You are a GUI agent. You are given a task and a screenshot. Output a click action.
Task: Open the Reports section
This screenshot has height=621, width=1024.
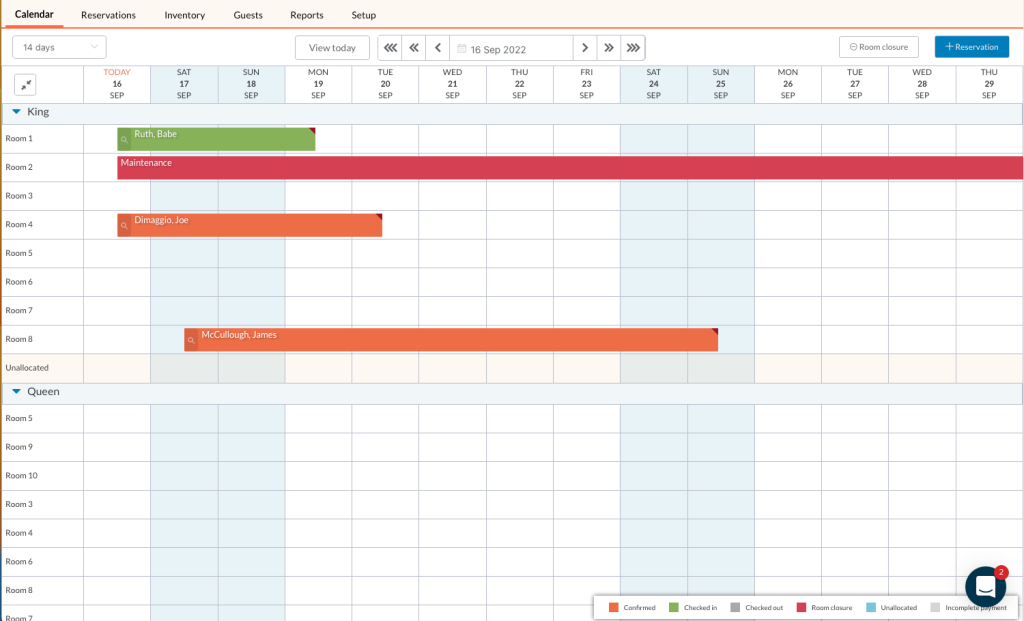[306, 15]
